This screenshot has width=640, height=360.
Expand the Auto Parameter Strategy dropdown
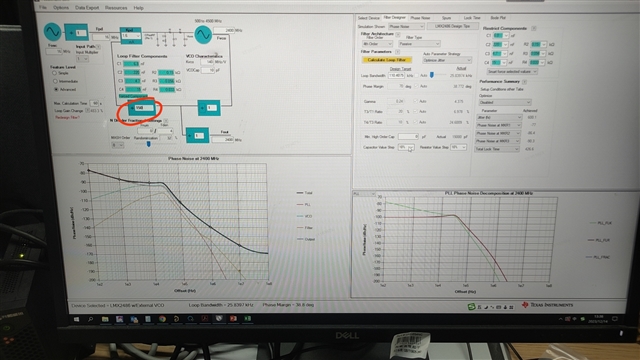[x=447, y=60]
